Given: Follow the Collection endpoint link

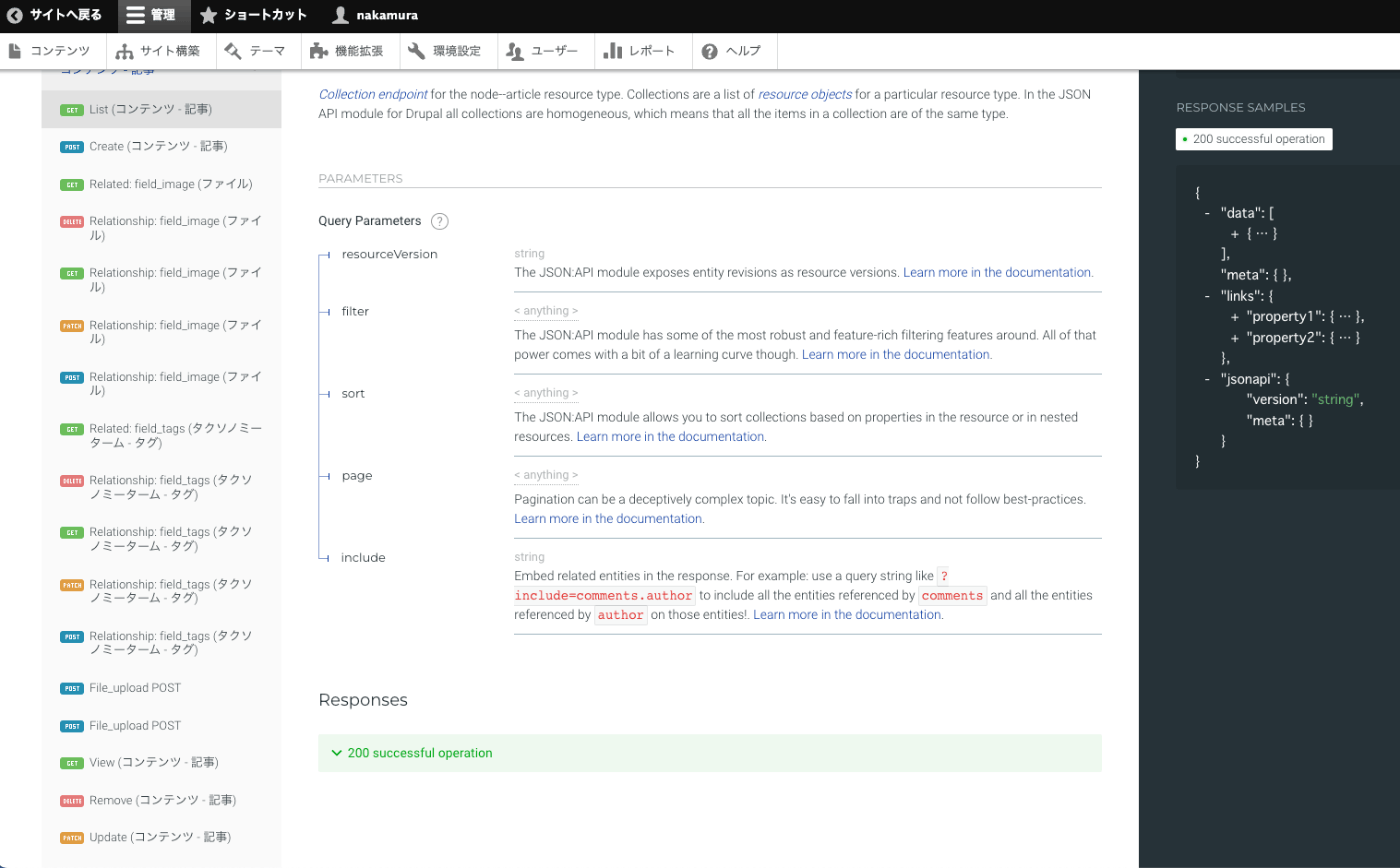Looking at the screenshot, I should click(373, 94).
